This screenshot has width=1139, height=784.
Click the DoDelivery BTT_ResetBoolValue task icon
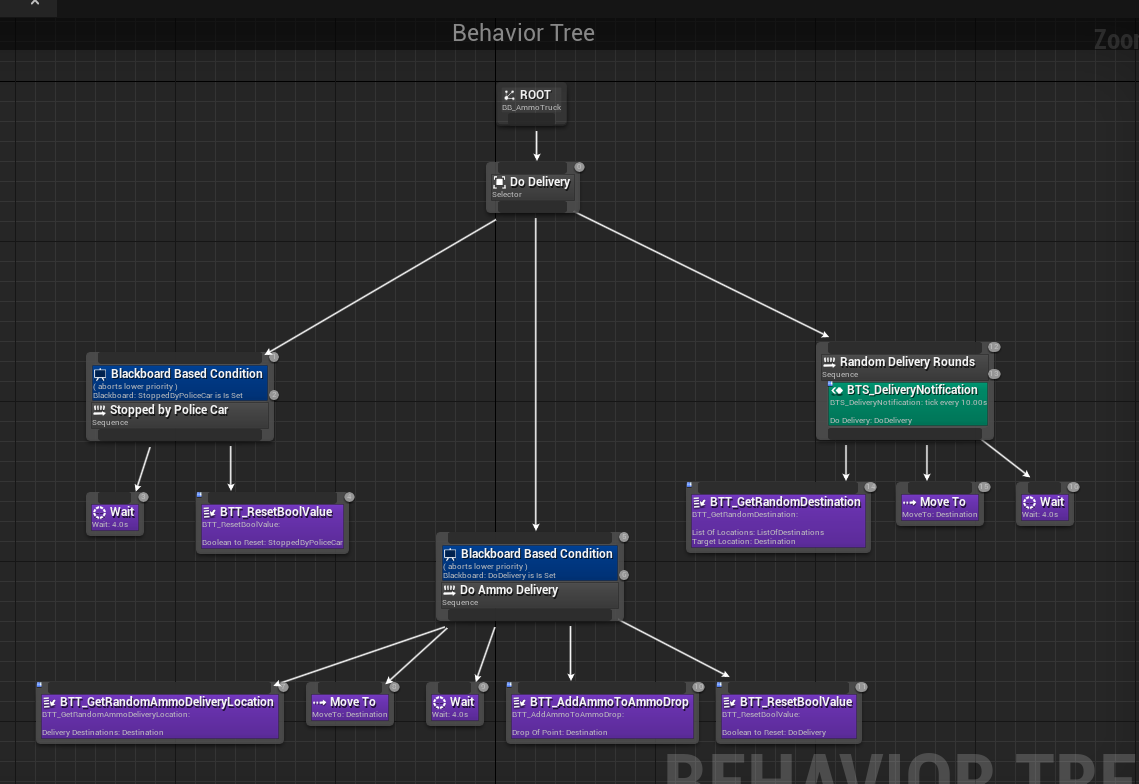point(729,703)
